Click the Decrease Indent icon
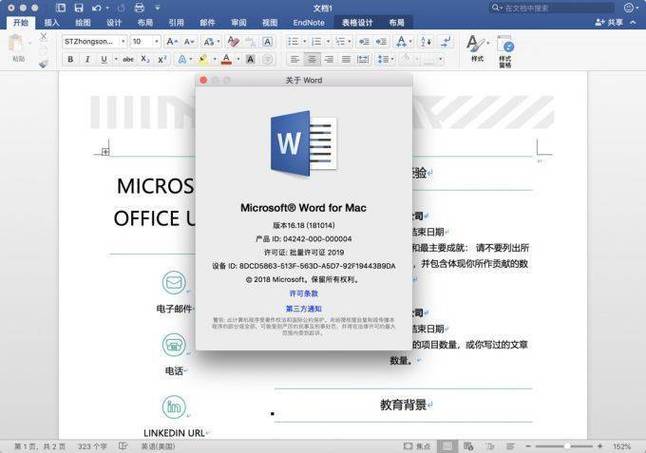The width and height of the screenshot is (646, 453). click(x=364, y=41)
